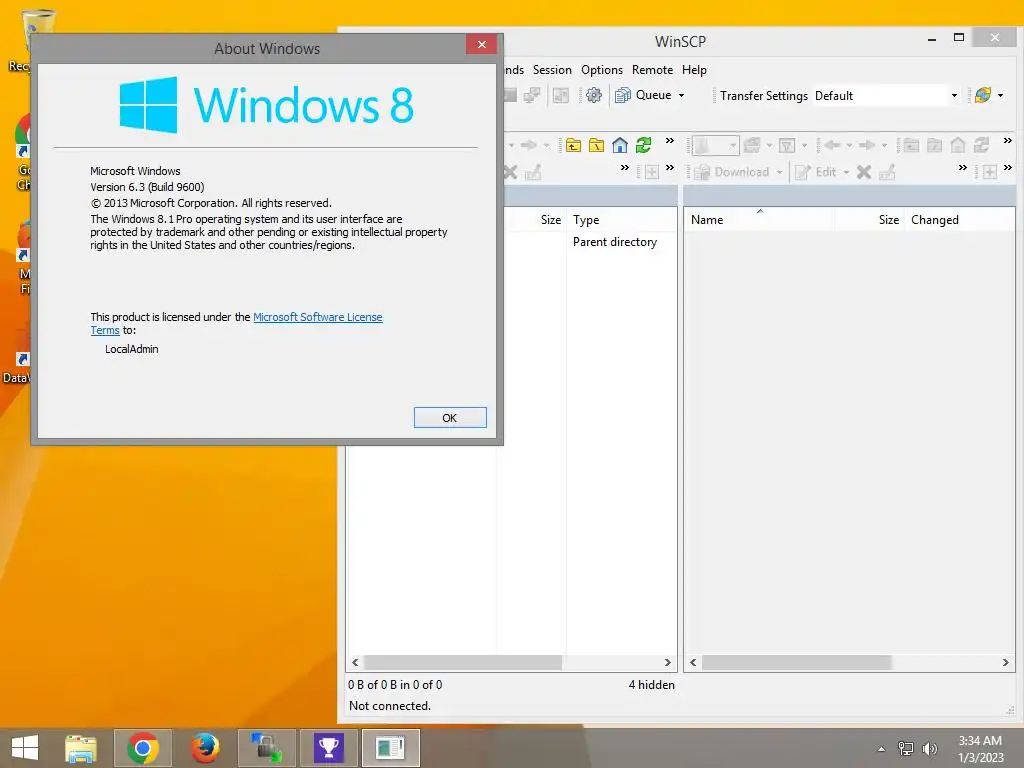Show hidden tray icons arrow
Viewport: 1024px width, 768px height.
pos(882,749)
